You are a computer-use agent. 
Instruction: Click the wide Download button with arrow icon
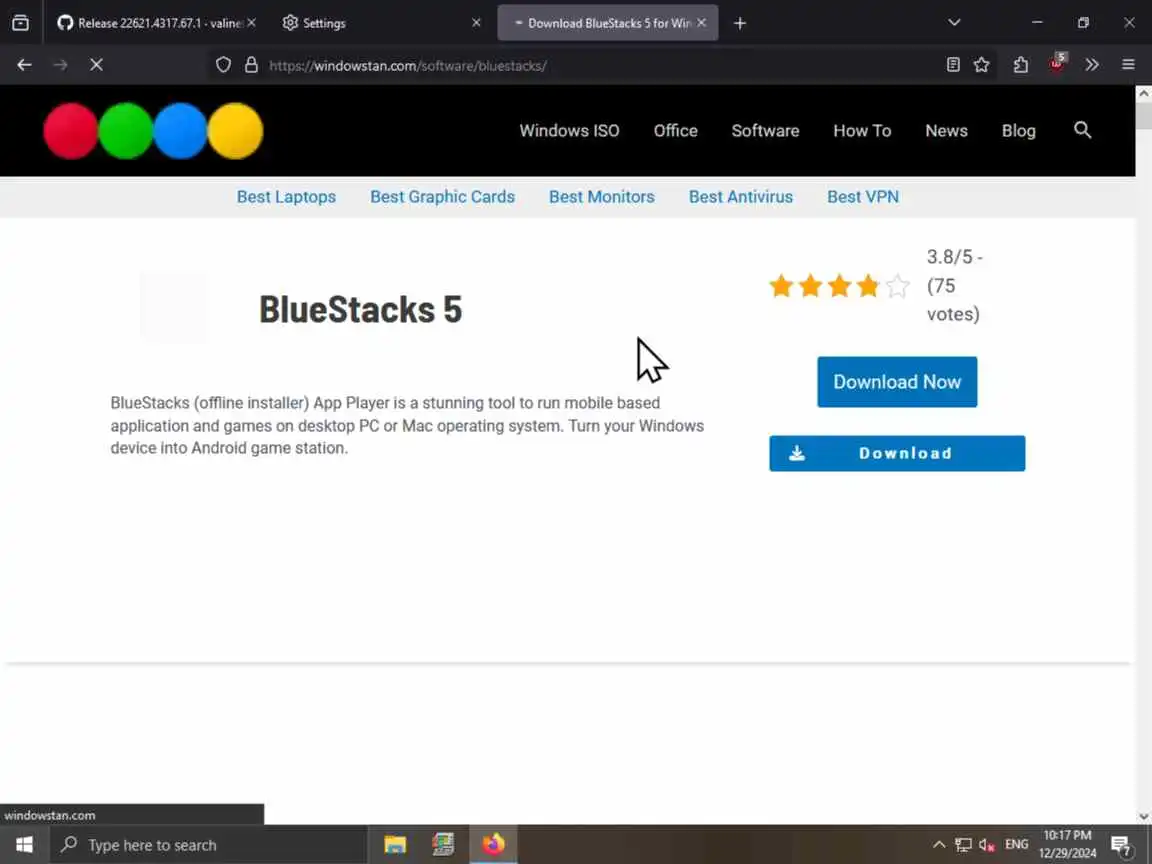pos(897,453)
